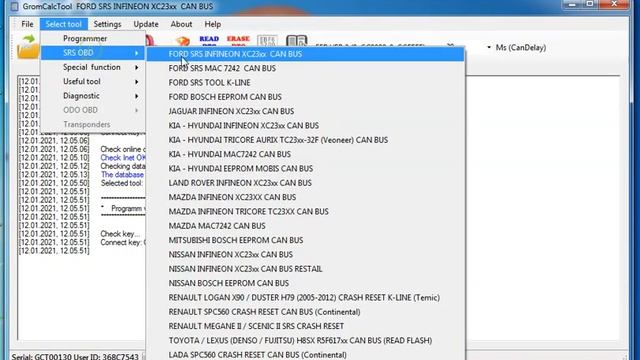Close the Select tool menu
The width and height of the screenshot is (640, 360).
[x=64, y=24]
